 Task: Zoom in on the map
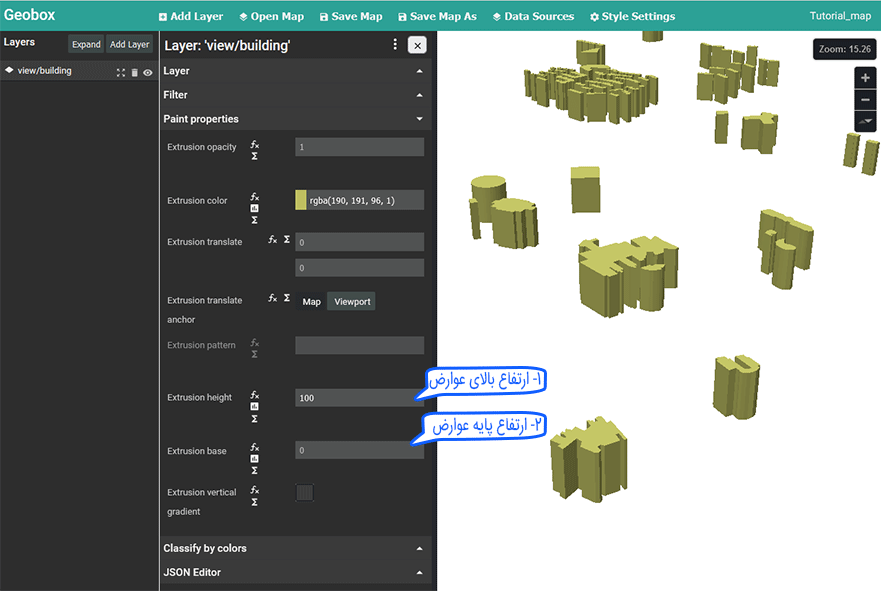point(865,78)
